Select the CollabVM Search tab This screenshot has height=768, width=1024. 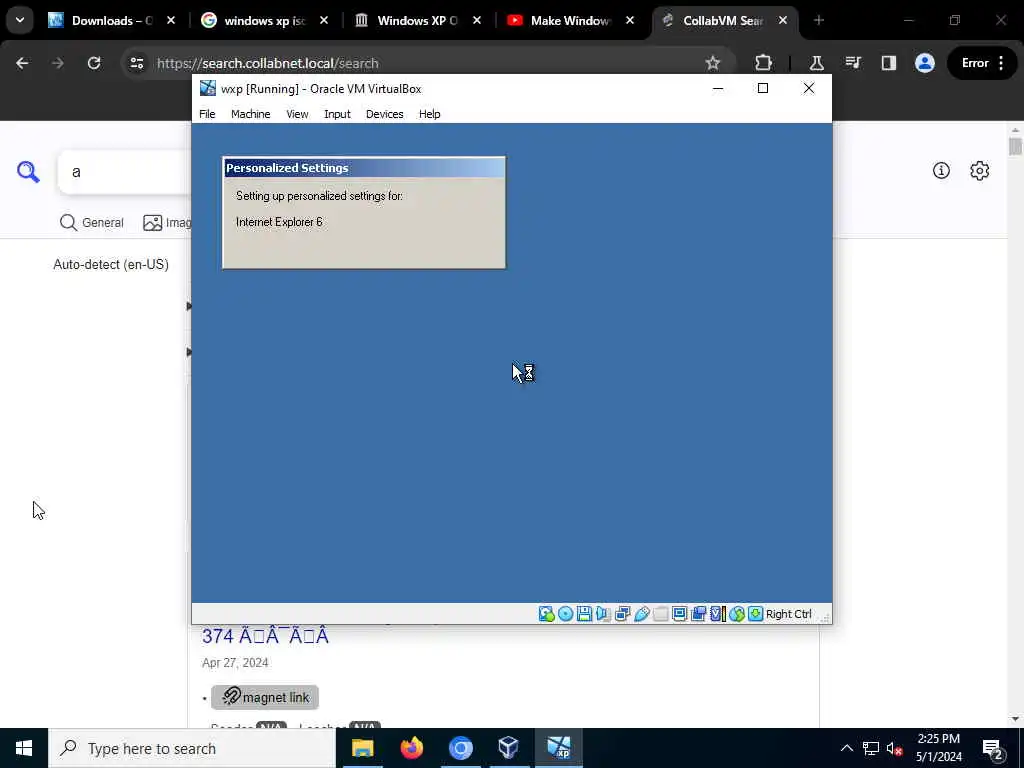click(724, 20)
